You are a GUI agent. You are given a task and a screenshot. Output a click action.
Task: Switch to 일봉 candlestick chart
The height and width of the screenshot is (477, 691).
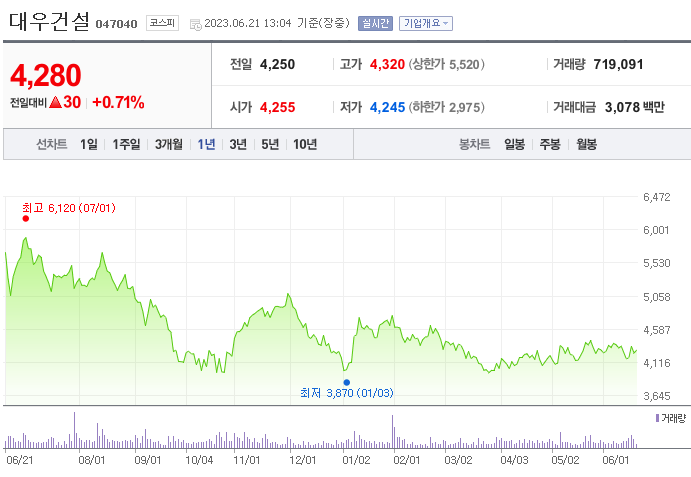[x=514, y=144]
